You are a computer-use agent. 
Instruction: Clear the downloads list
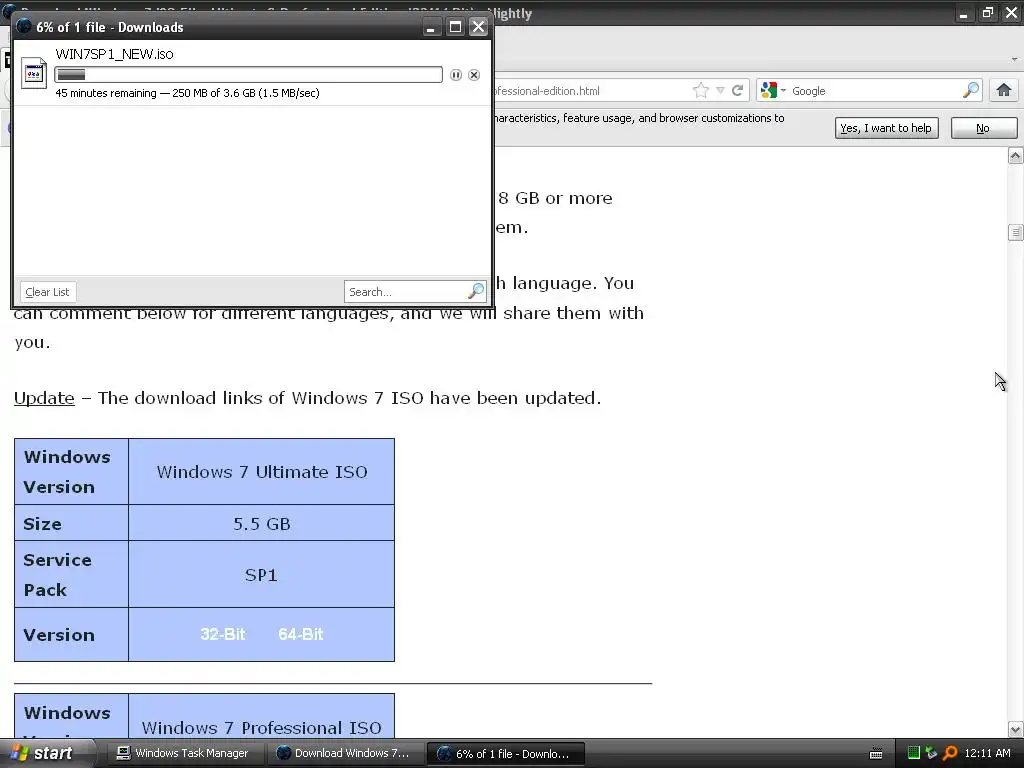pos(48,292)
